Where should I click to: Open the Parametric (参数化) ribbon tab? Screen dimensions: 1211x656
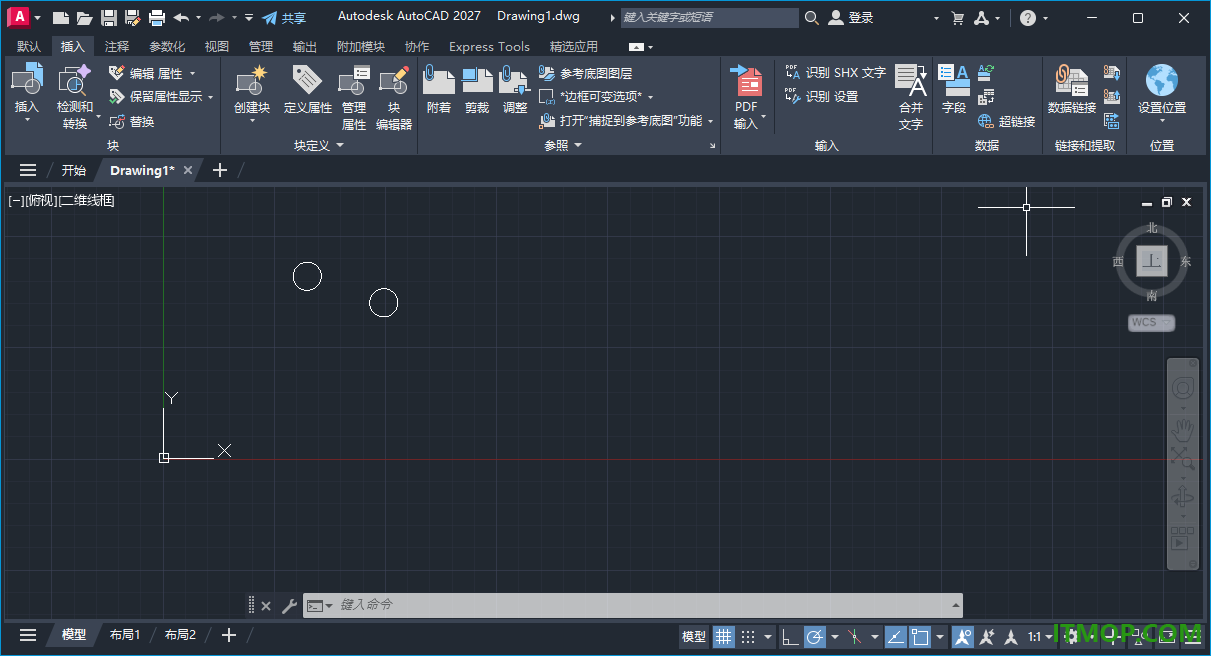(167, 46)
